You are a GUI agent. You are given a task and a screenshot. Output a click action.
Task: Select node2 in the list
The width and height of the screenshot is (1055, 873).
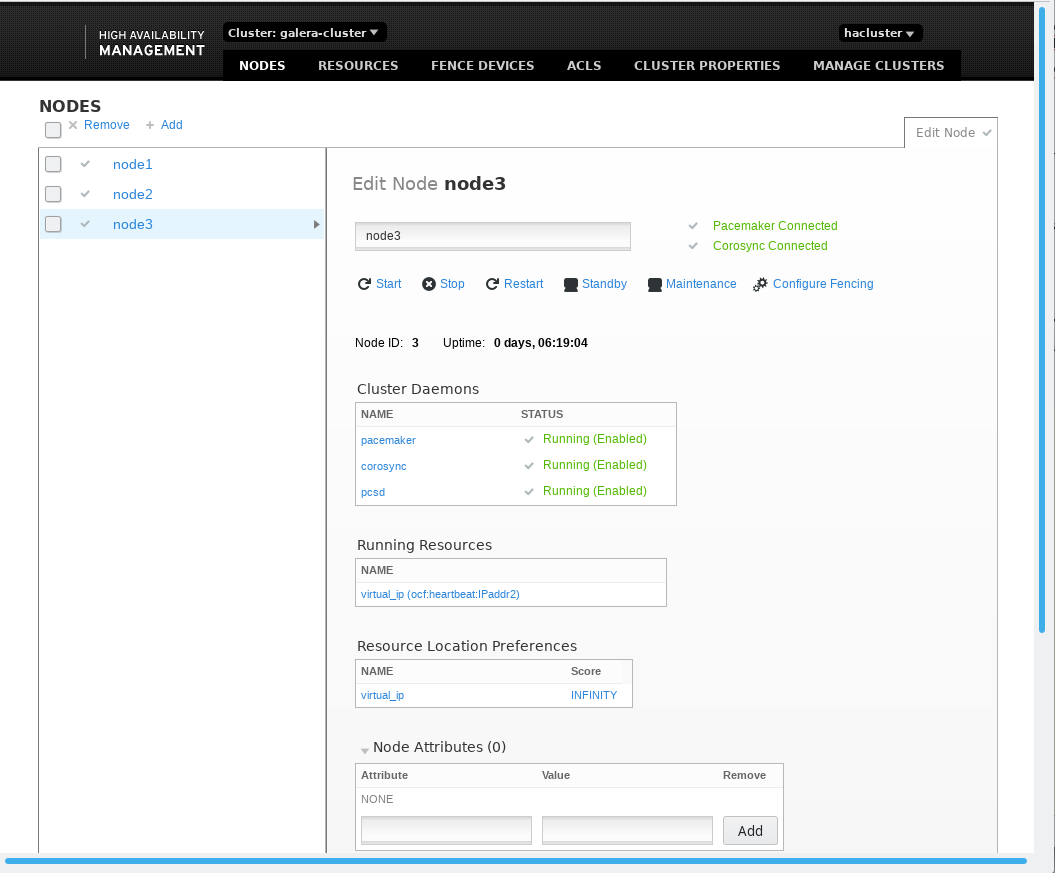133,194
